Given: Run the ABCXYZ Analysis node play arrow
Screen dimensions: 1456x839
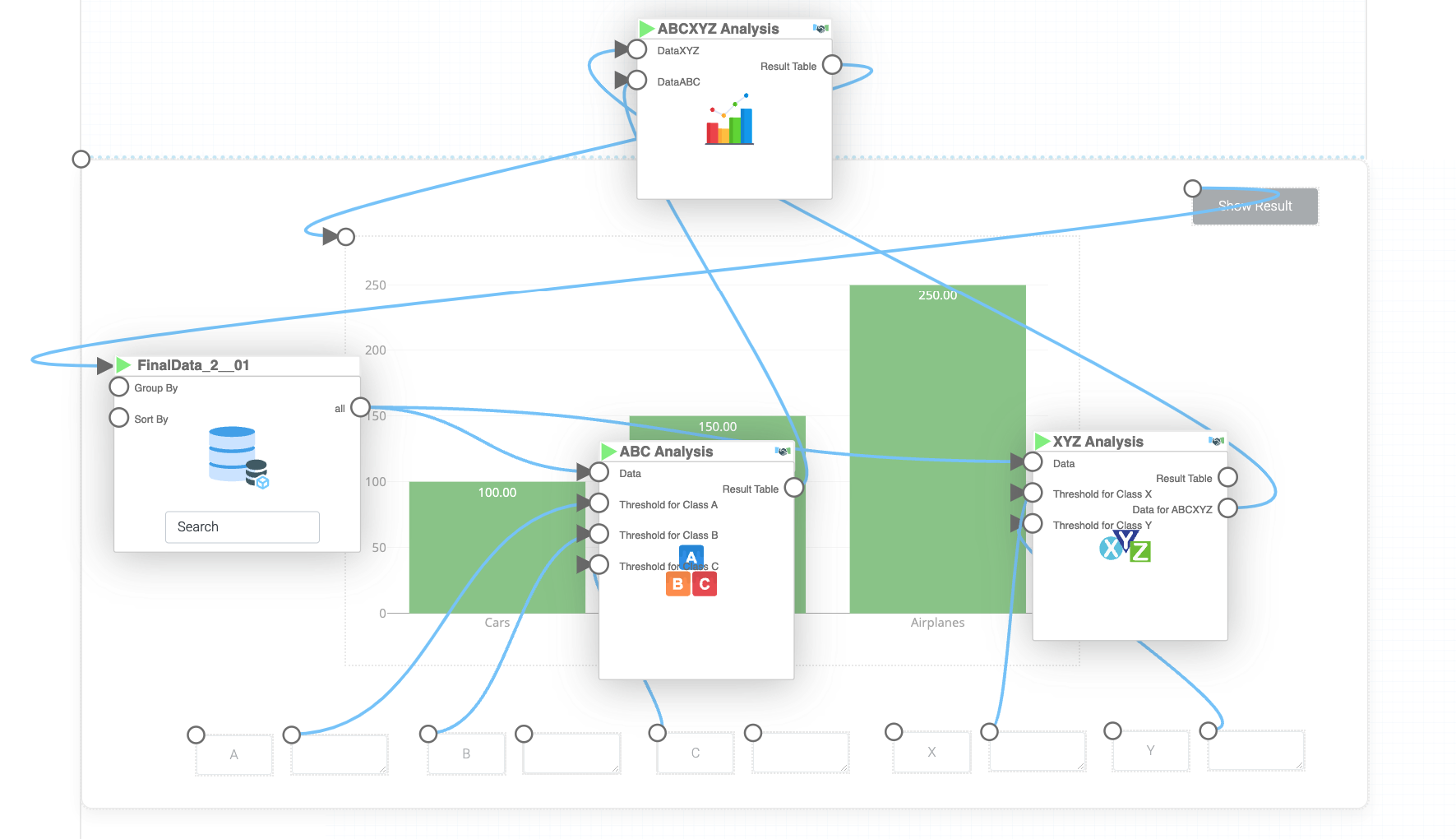Looking at the screenshot, I should coord(647,29).
